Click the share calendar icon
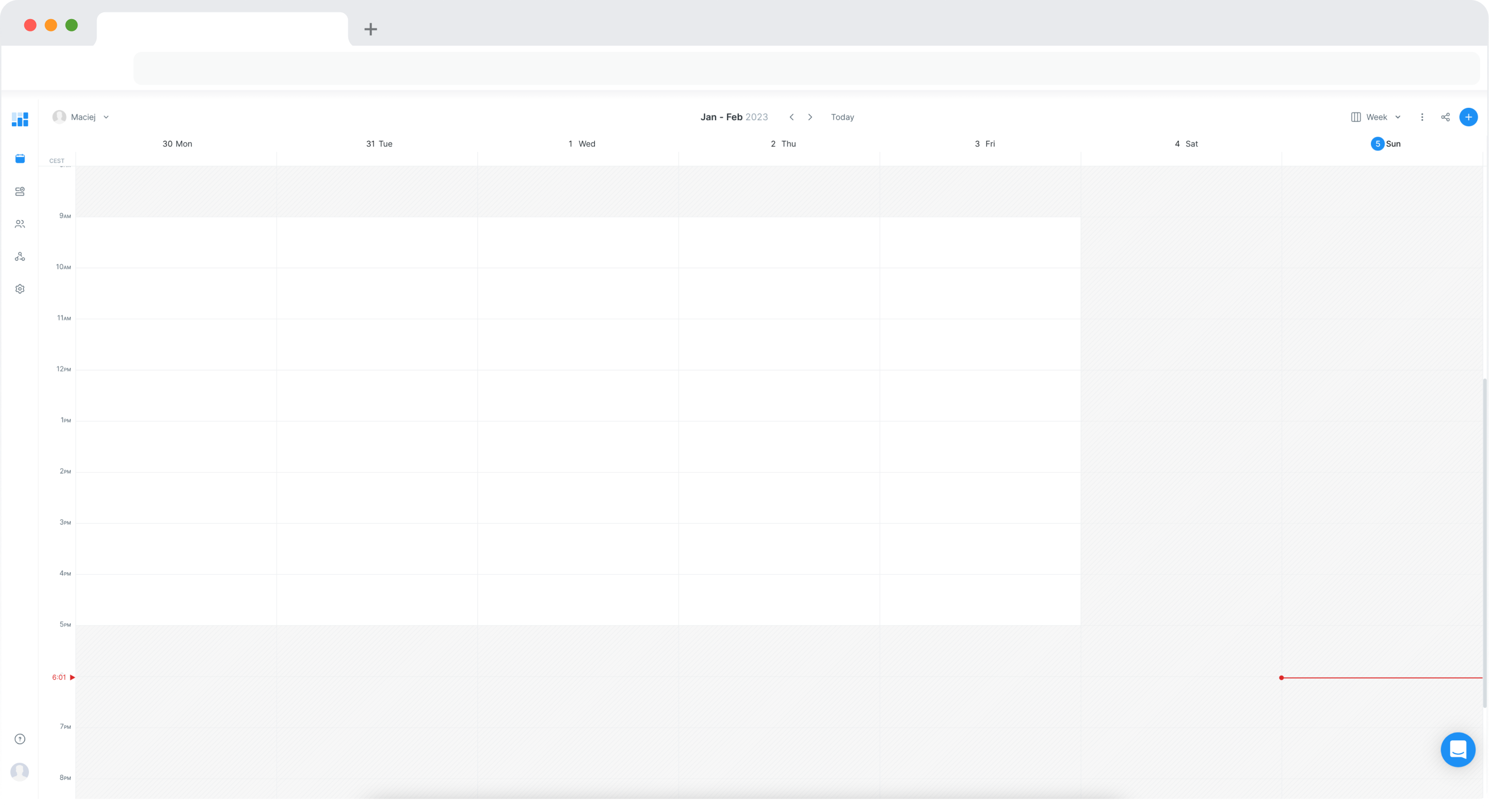 1445,117
